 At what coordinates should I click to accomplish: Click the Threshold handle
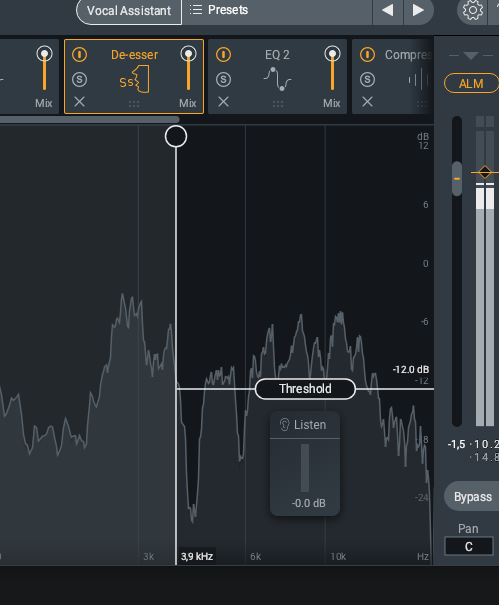[305, 389]
